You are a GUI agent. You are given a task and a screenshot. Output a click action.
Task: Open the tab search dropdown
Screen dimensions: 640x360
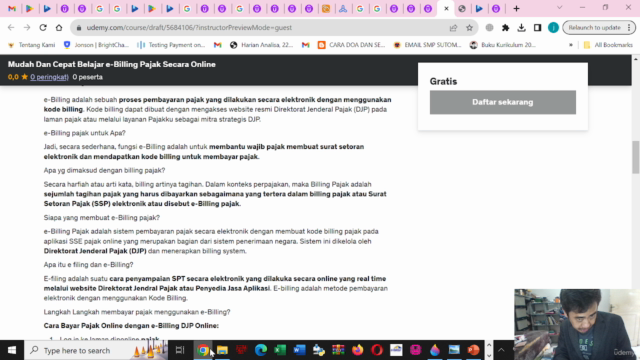(560, 8)
